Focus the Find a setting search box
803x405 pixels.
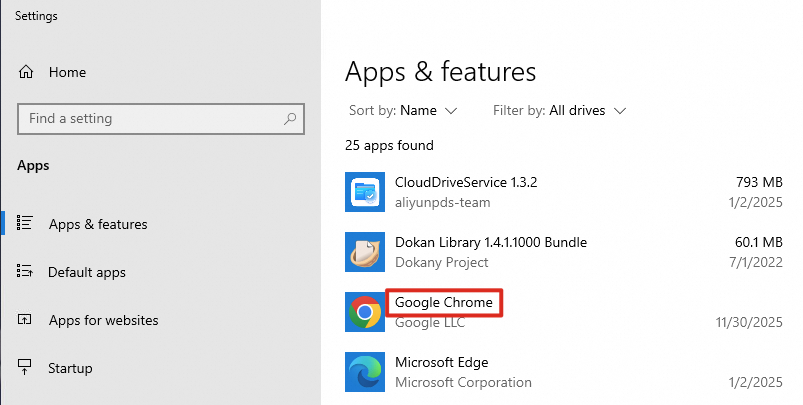pyautogui.click(x=150, y=118)
